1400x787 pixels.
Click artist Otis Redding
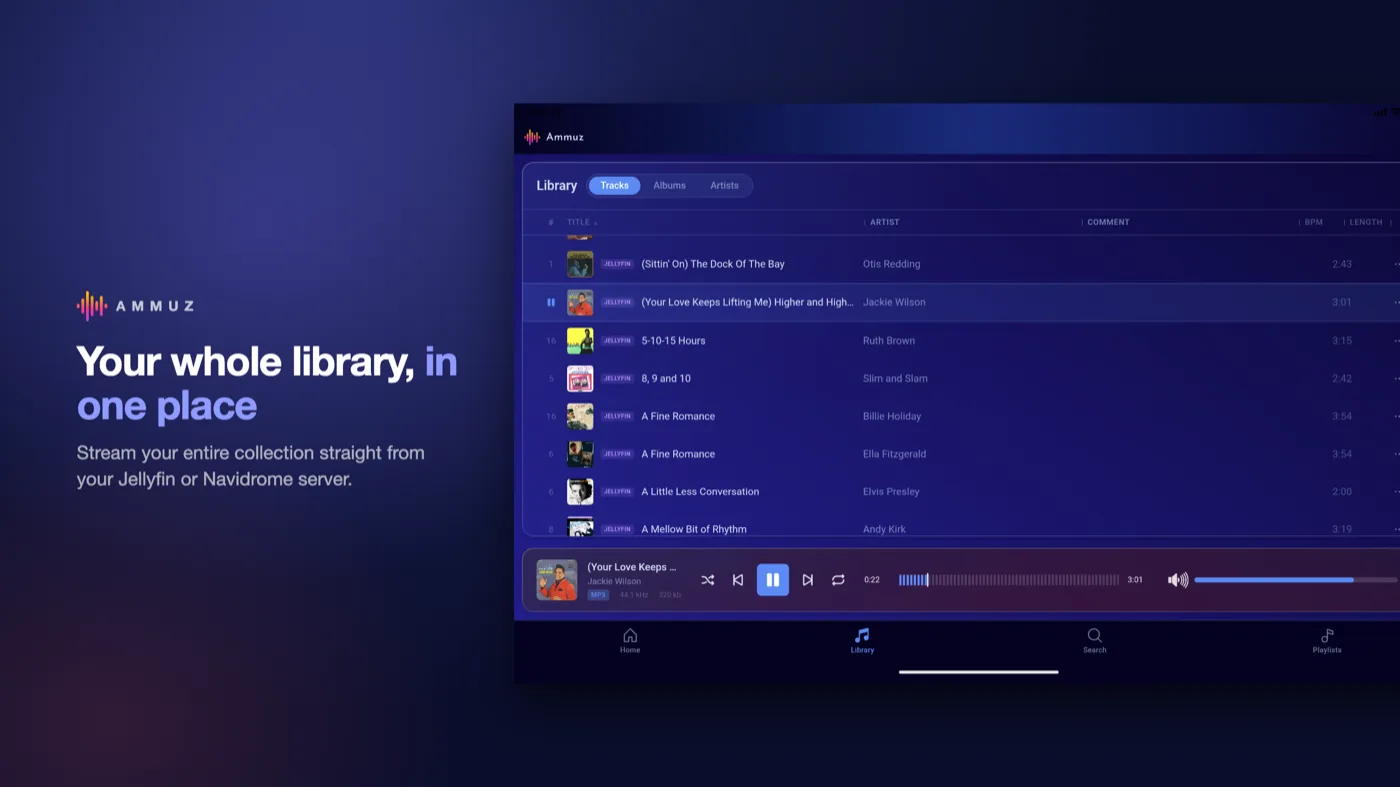891,264
